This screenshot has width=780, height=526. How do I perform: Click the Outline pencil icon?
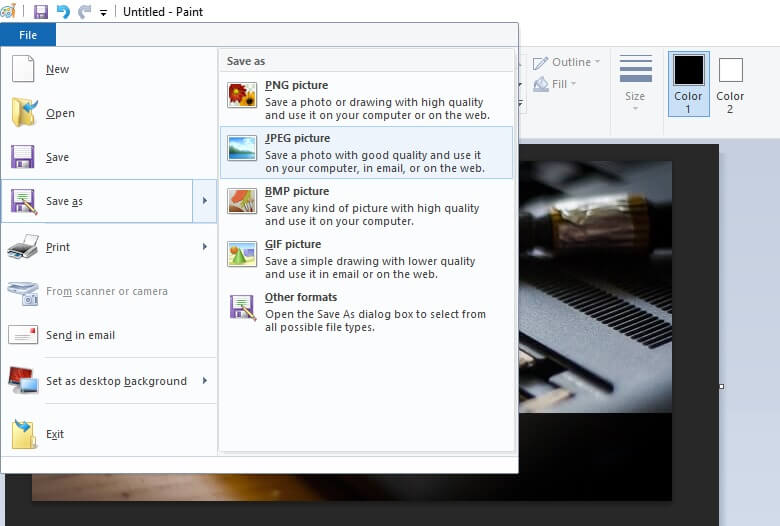point(540,63)
